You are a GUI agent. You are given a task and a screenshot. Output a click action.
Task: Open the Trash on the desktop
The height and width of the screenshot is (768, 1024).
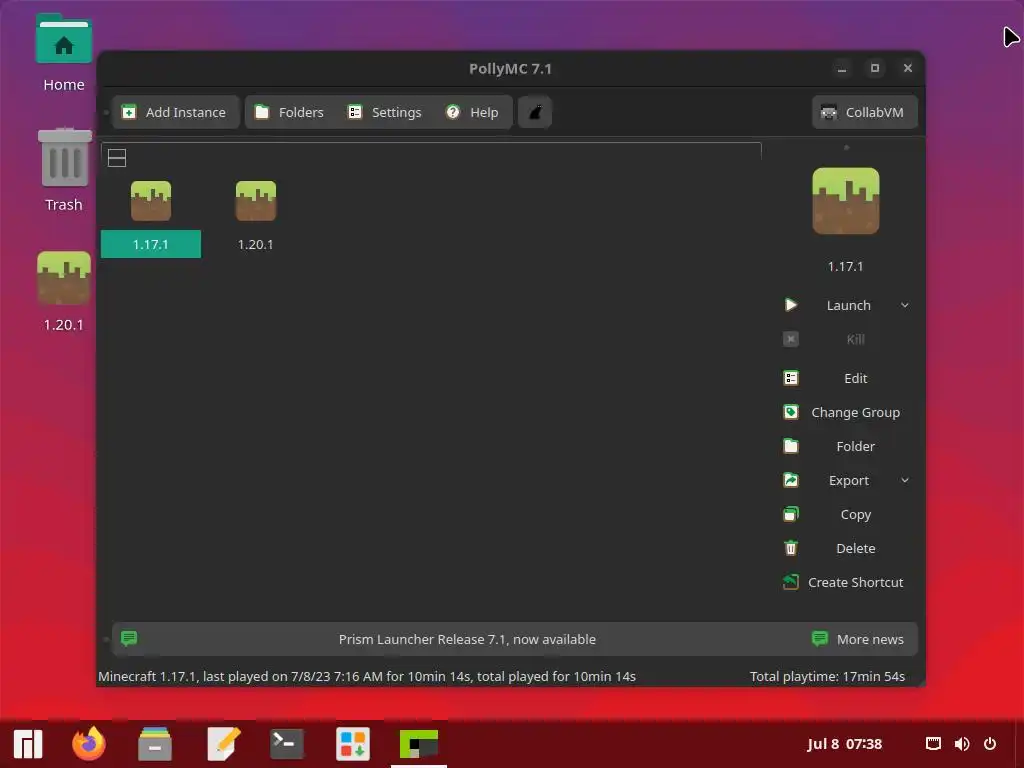[63, 170]
